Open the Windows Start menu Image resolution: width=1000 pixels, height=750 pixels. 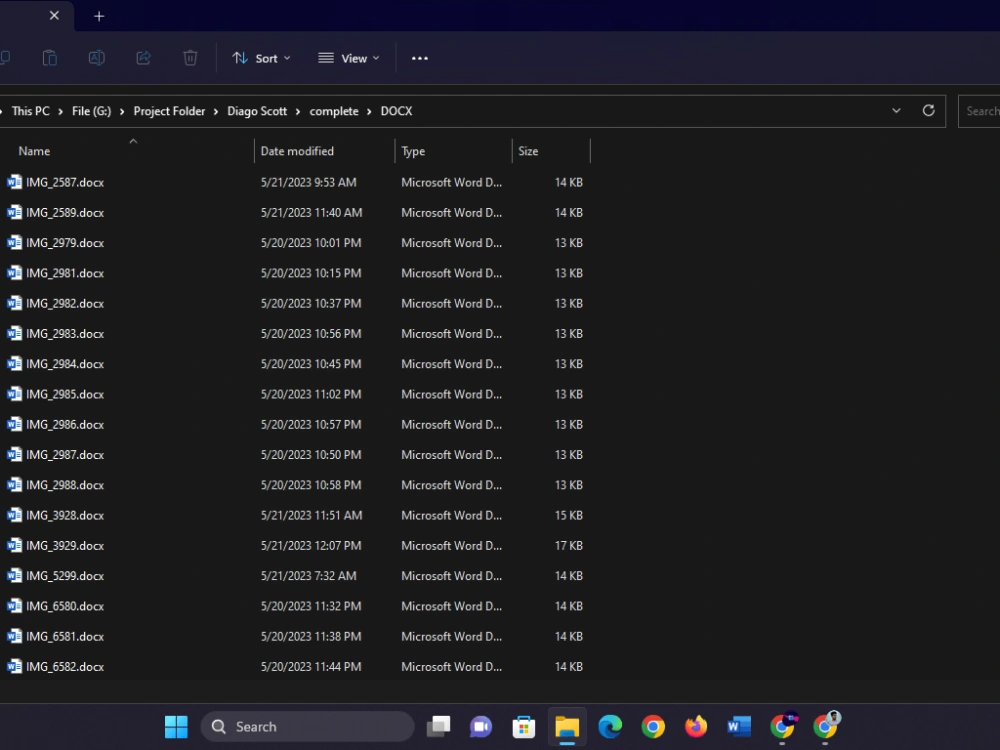(x=176, y=726)
